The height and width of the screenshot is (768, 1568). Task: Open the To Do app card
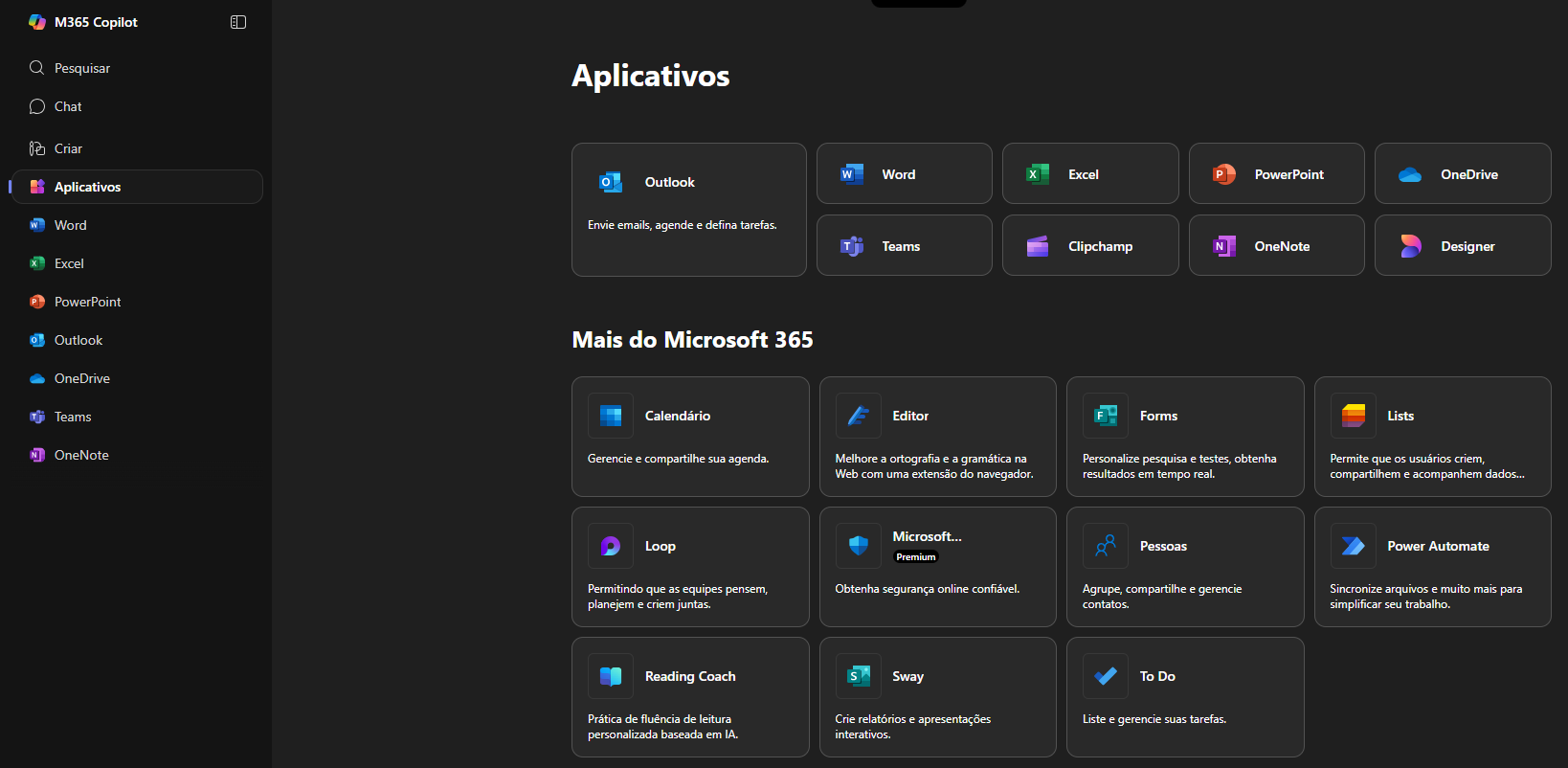click(1184, 696)
